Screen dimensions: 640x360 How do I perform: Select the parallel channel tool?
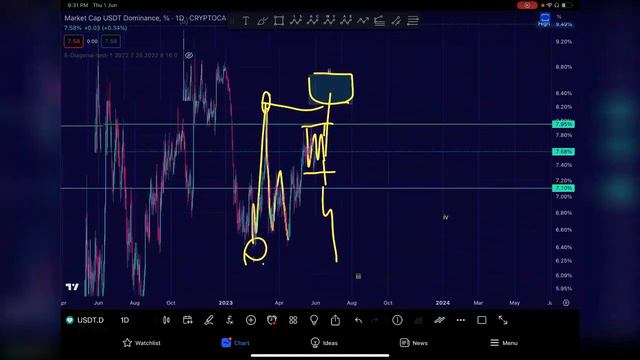point(396,21)
